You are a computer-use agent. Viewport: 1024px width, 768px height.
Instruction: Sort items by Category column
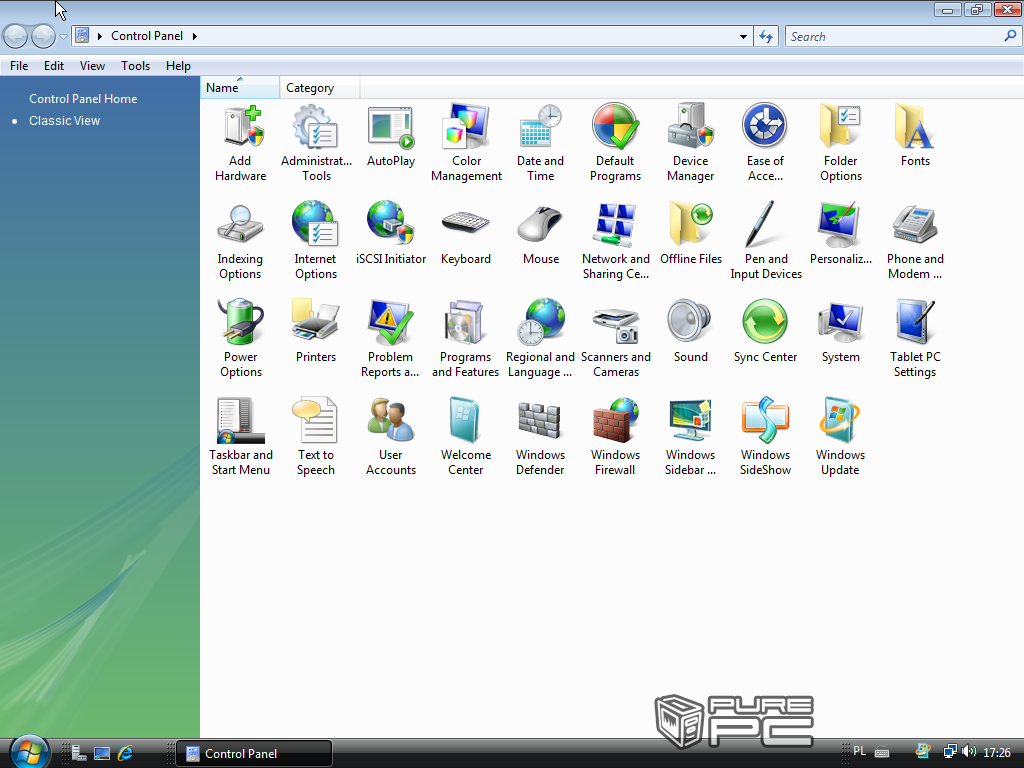pos(319,88)
